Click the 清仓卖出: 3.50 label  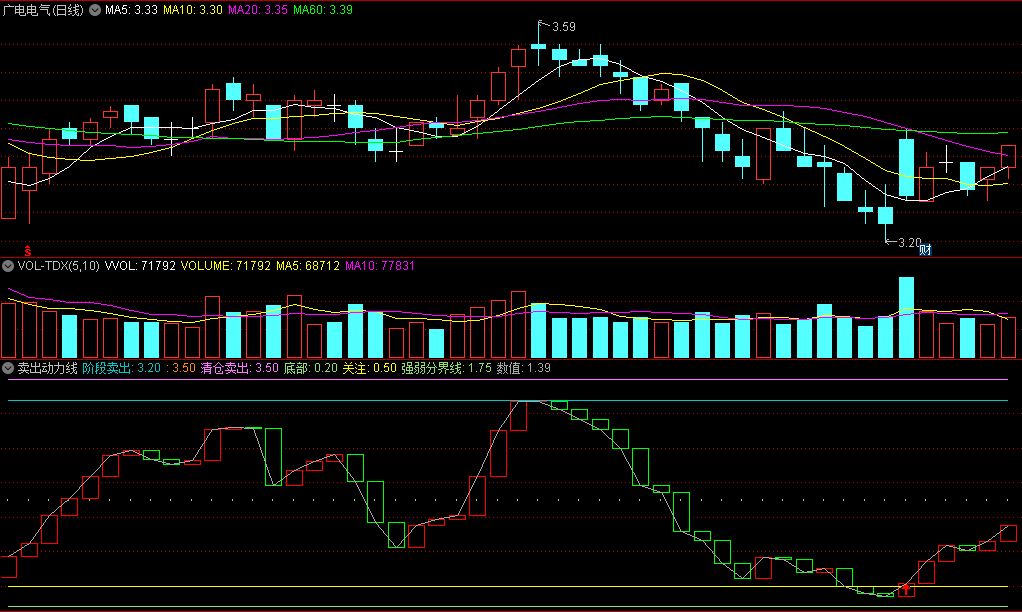(x=240, y=368)
